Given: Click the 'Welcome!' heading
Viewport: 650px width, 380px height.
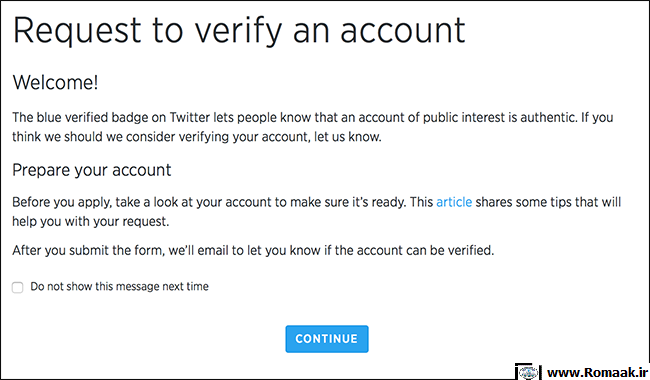Looking at the screenshot, I should [56, 82].
